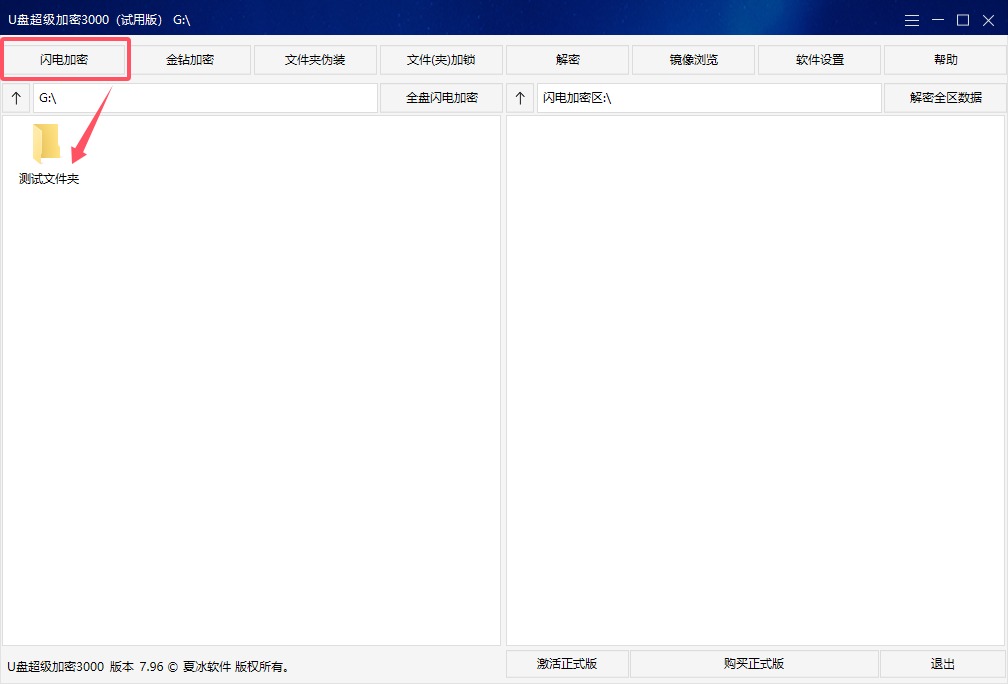Open 镜像浏览 mirror browse
This screenshot has width=1008, height=684.
tap(693, 60)
